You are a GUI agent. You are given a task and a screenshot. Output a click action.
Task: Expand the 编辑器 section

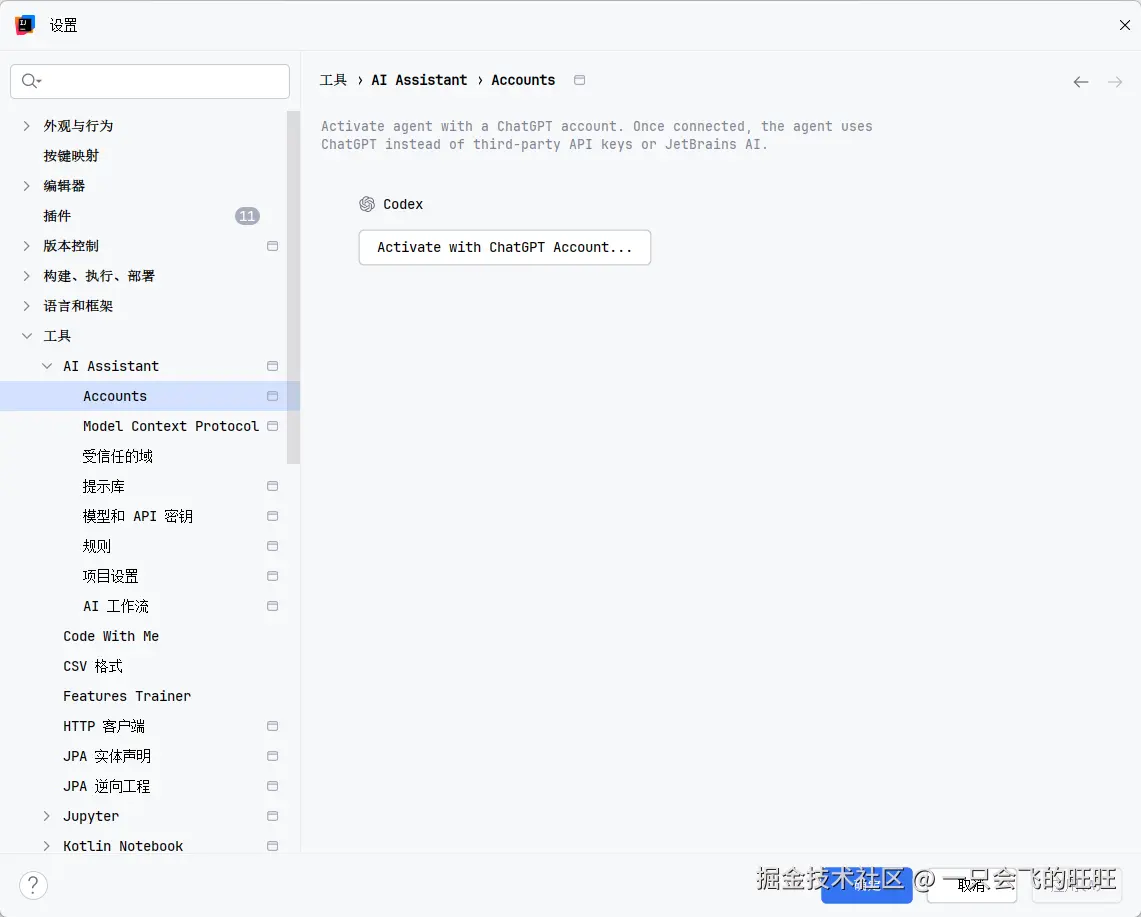coord(27,186)
